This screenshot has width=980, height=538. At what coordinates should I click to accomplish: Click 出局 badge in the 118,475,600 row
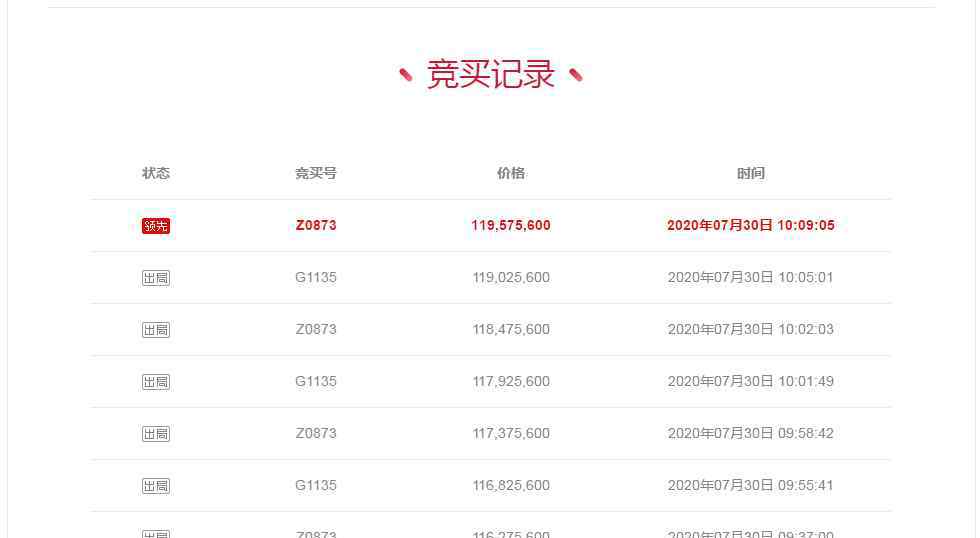156,330
